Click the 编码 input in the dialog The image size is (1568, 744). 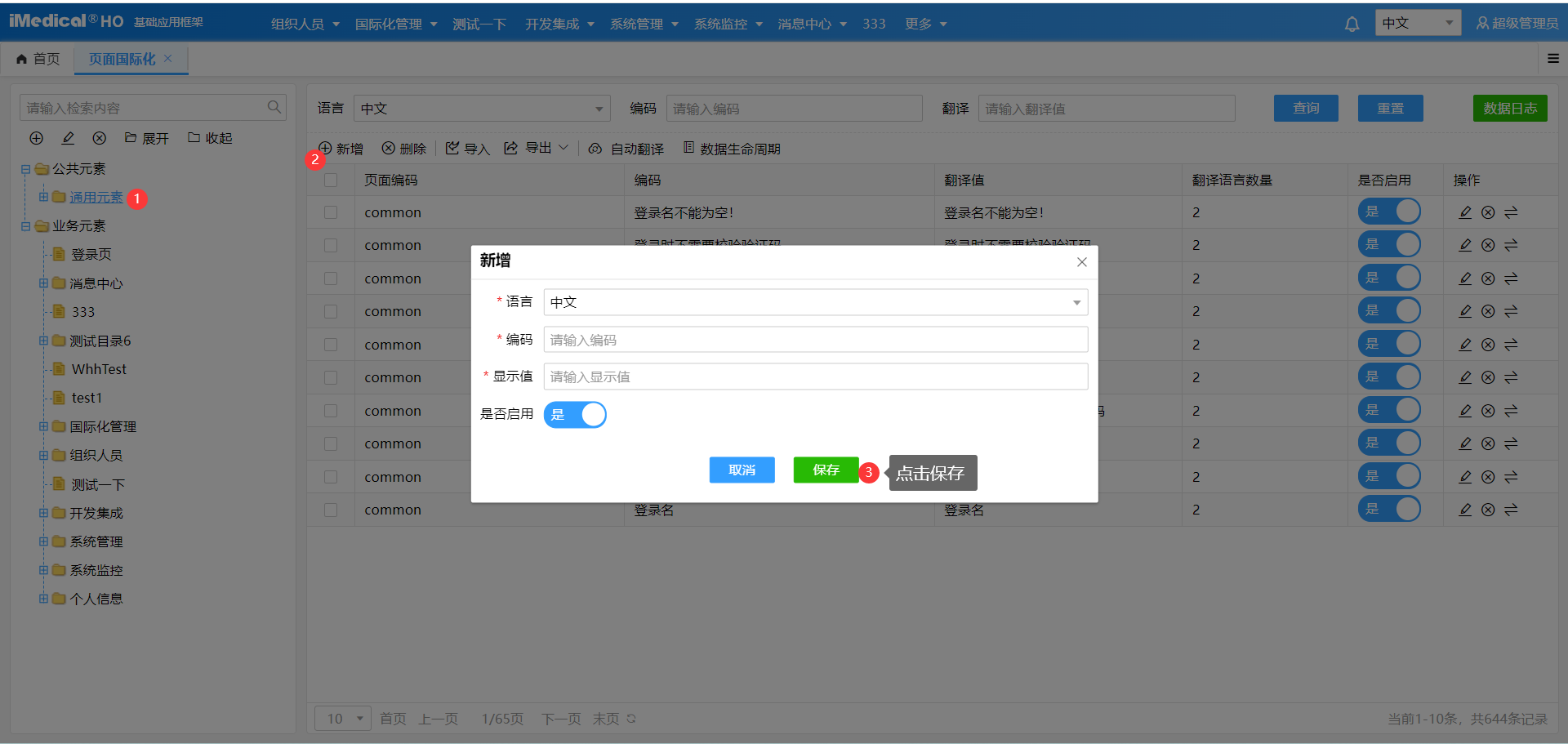(815, 340)
